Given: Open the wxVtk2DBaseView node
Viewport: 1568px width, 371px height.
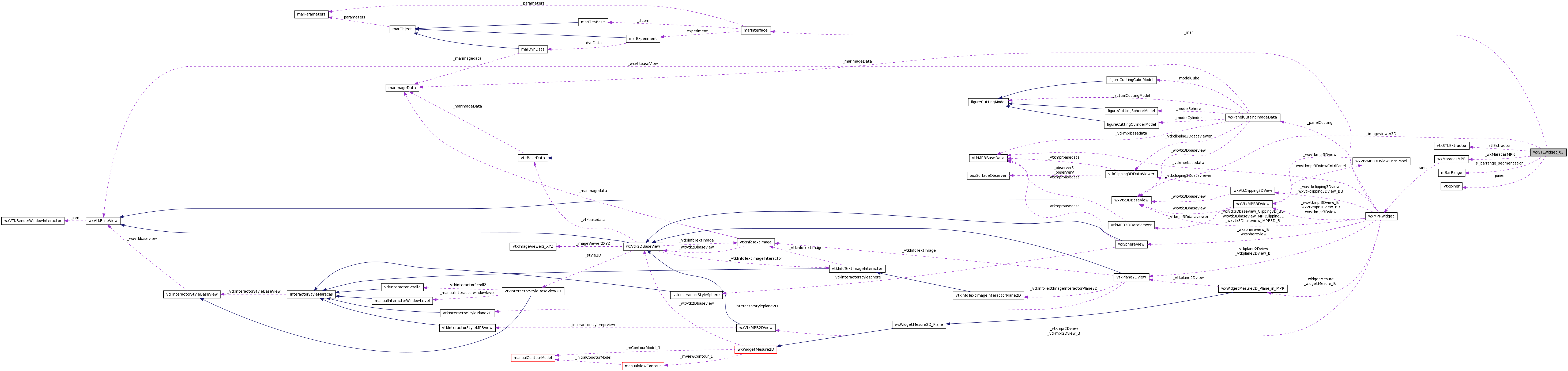Looking at the screenshot, I should pyautogui.click(x=643, y=246).
